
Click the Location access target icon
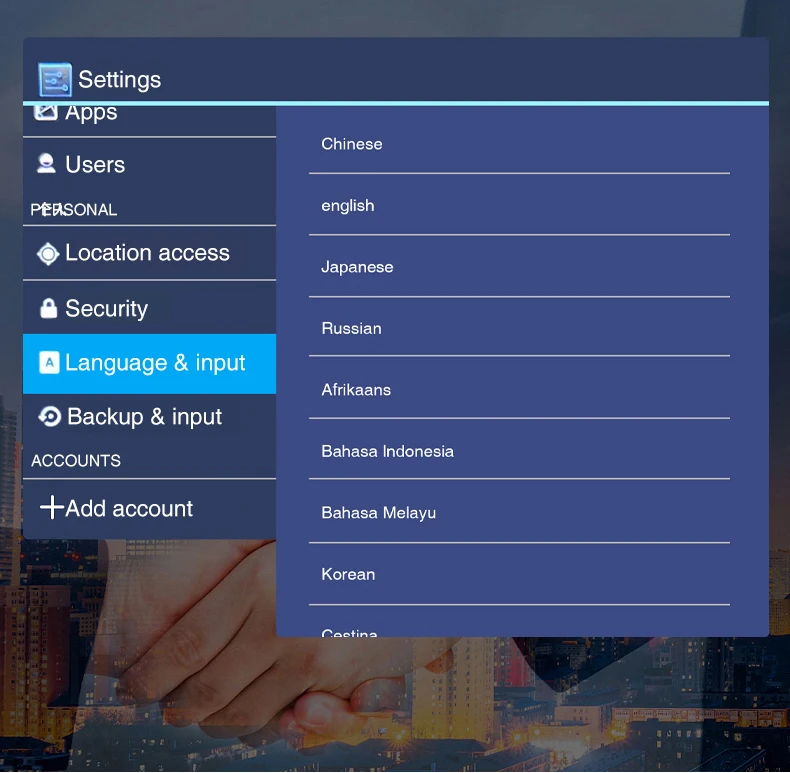48,254
